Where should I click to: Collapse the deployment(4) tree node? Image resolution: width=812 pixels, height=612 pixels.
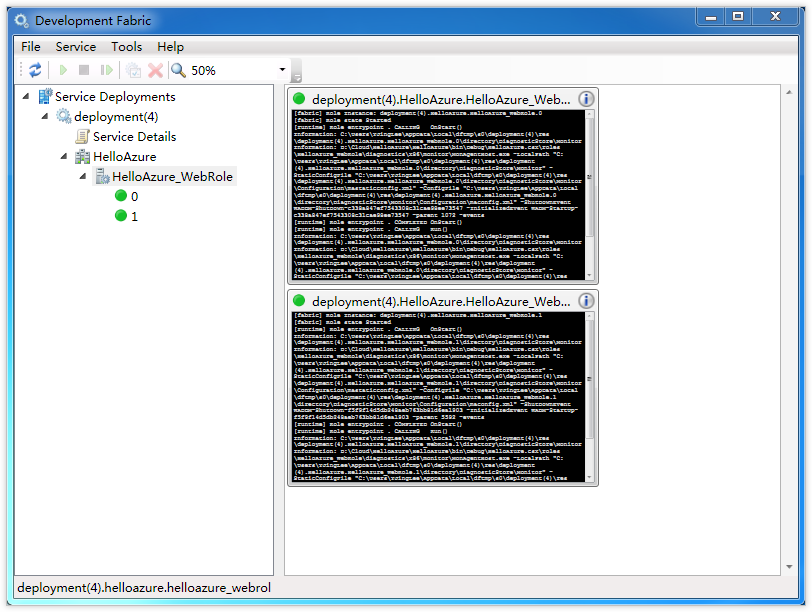[x=45, y=117]
